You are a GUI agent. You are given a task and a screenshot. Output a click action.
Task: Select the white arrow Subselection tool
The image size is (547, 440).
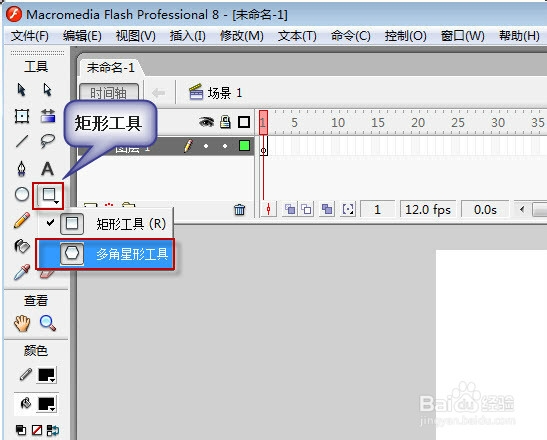[47, 90]
